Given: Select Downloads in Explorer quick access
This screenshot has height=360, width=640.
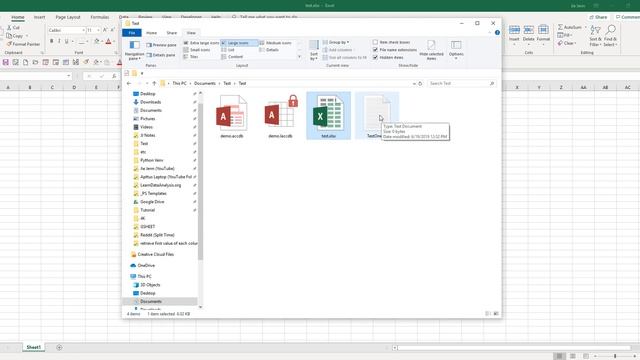Looking at the screenshot, I should [150, 102].
